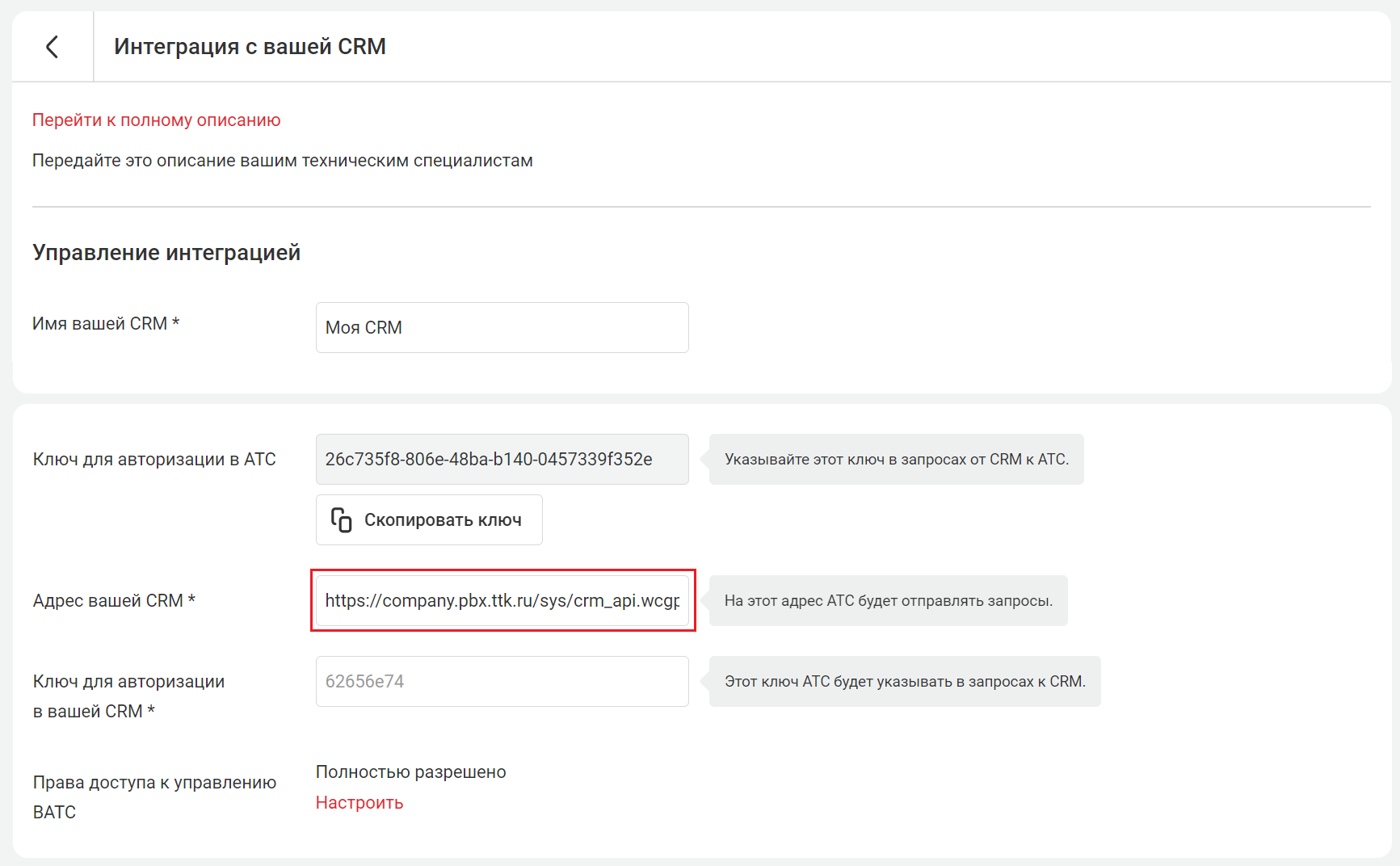1400x866 pixels.
Task: Click the back arrow icon
Action: click(x=53, y=47)
